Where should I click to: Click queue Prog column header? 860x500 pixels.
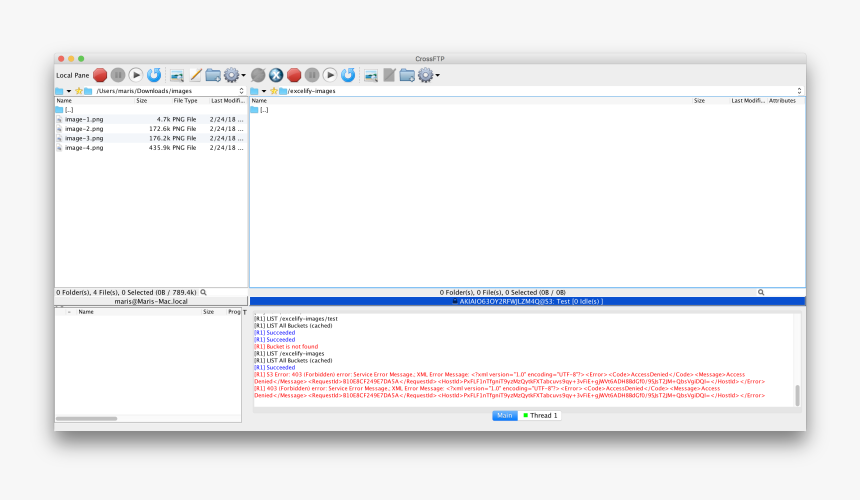234,312
